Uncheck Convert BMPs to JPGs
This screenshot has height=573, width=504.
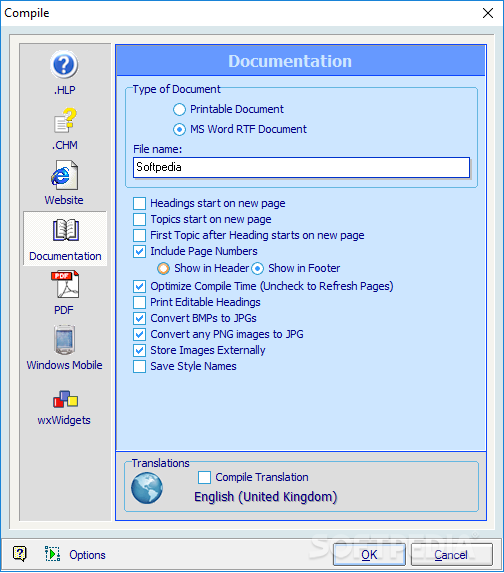click(x=139, y=318)
